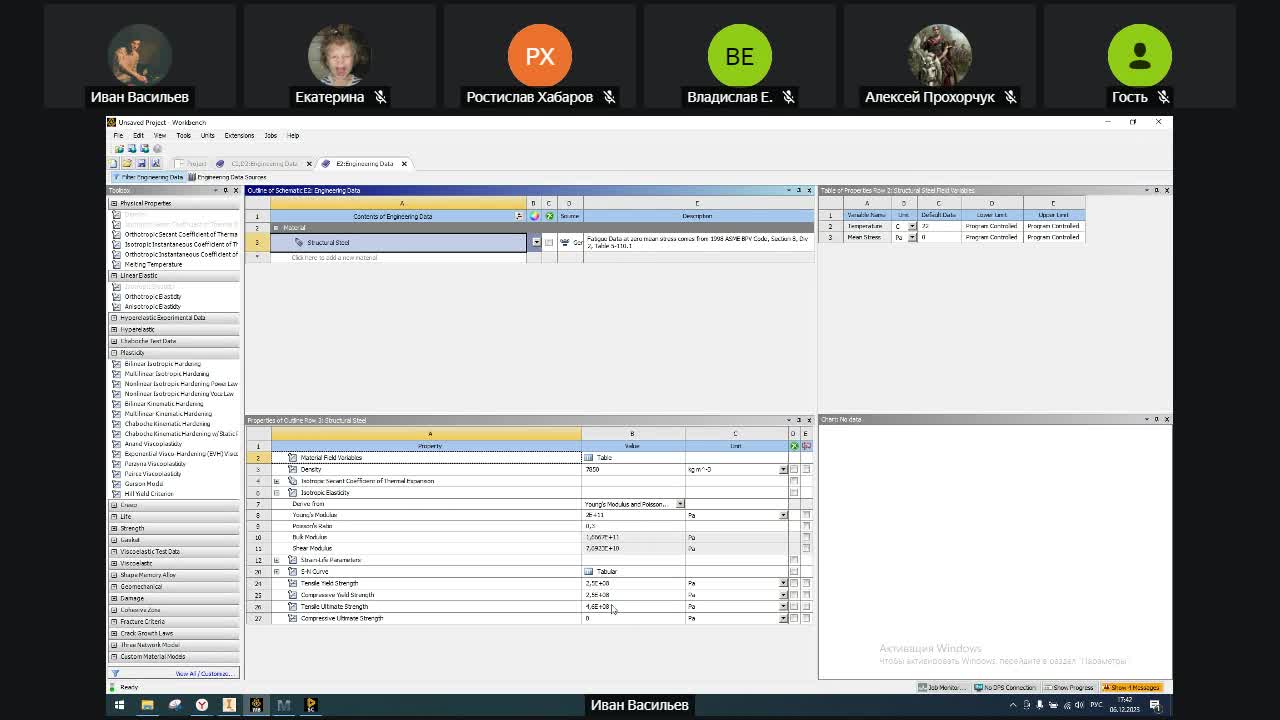Click the Save project icon
The width and height of the screenshot is (1280, 720).
pyautogui.click(x=141, y=163)
